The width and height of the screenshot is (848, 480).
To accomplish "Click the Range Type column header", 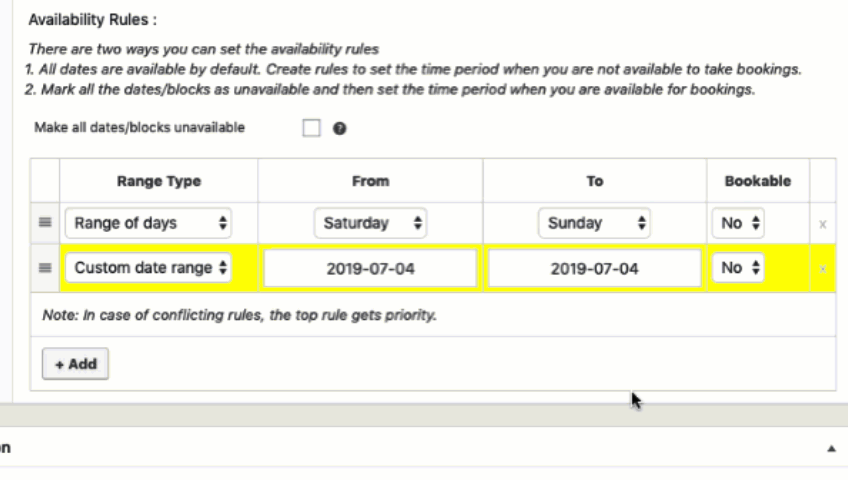I will (x=159, y=181).
